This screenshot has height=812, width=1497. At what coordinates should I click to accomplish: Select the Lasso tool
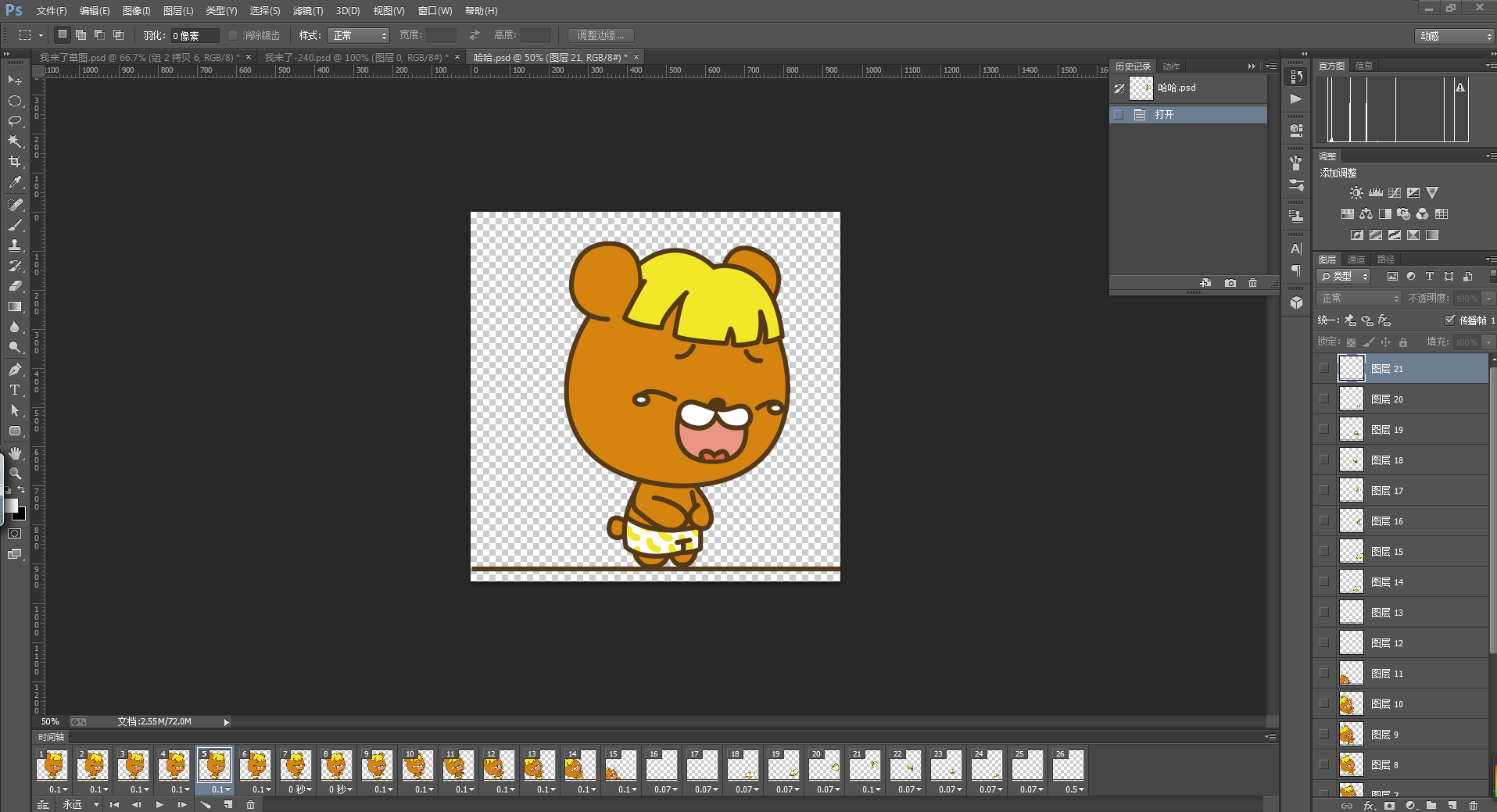(x=15, y=121)
